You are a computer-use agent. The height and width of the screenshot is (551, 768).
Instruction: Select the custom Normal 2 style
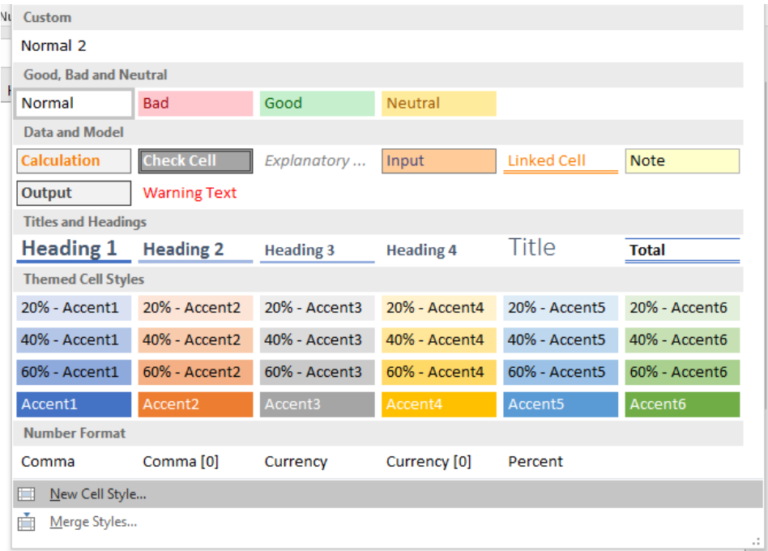coord(54,46)
